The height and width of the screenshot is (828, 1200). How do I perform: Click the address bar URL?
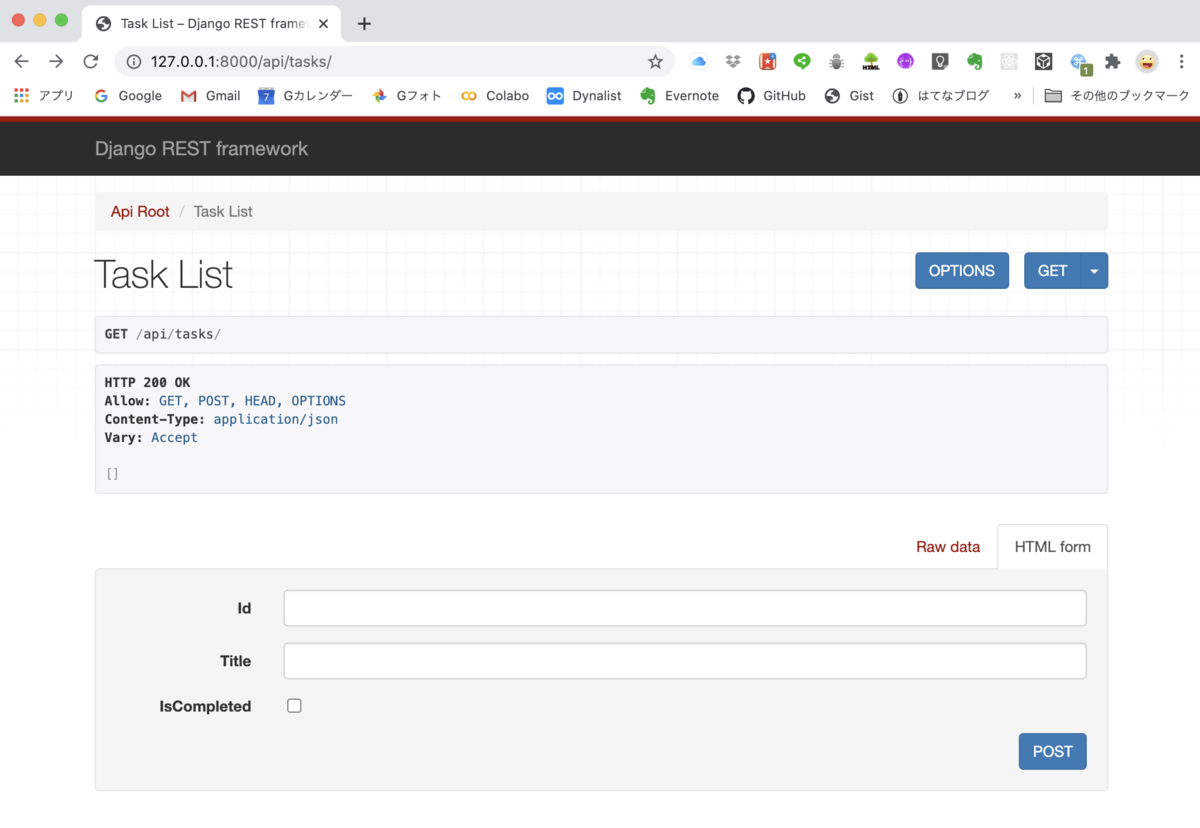(241, 61)
